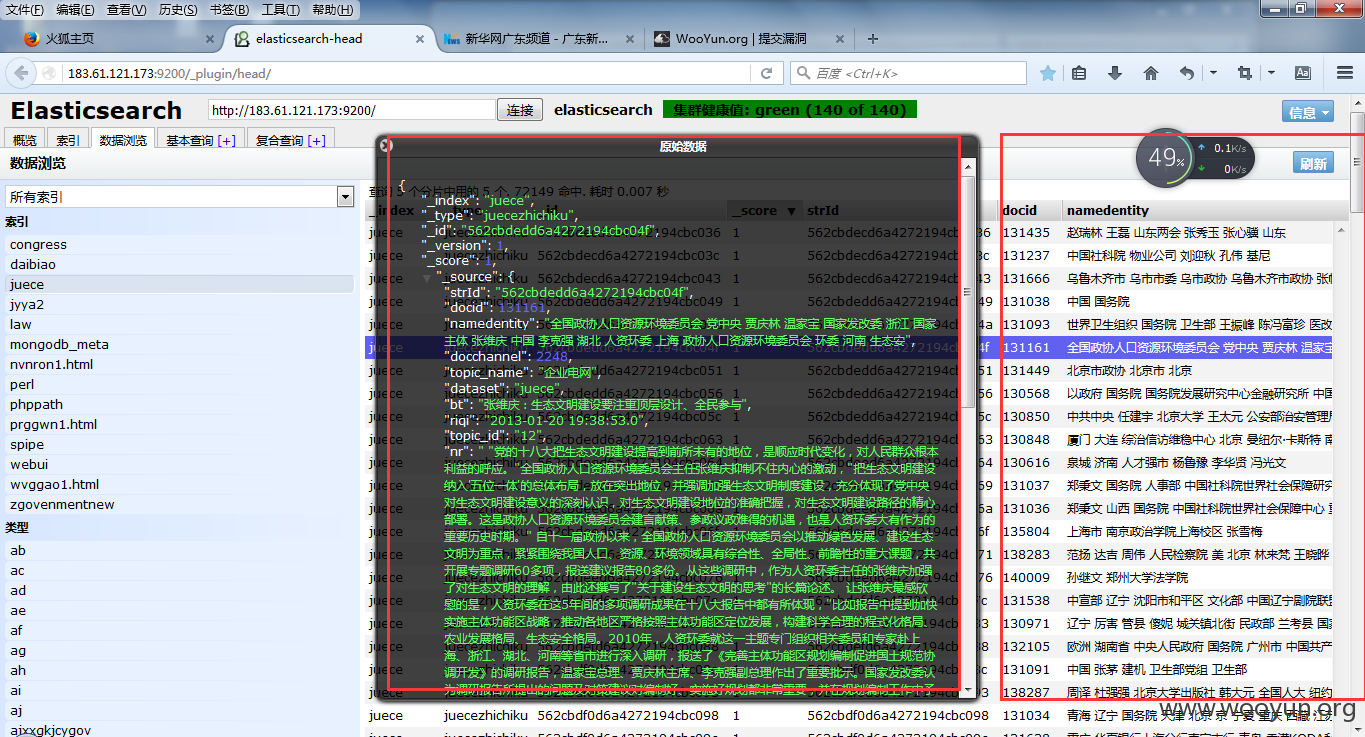Open the 信息 dropdown button
This screenshot has height=737, width=1365.
click(1308, 112)
